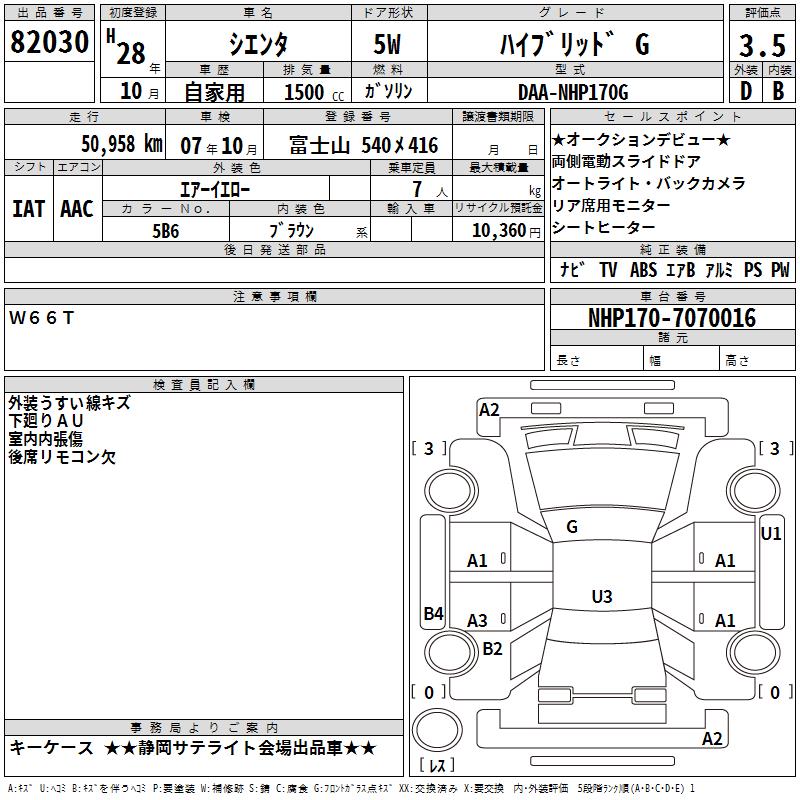Click the 幅 dimension field

point(682,359)
